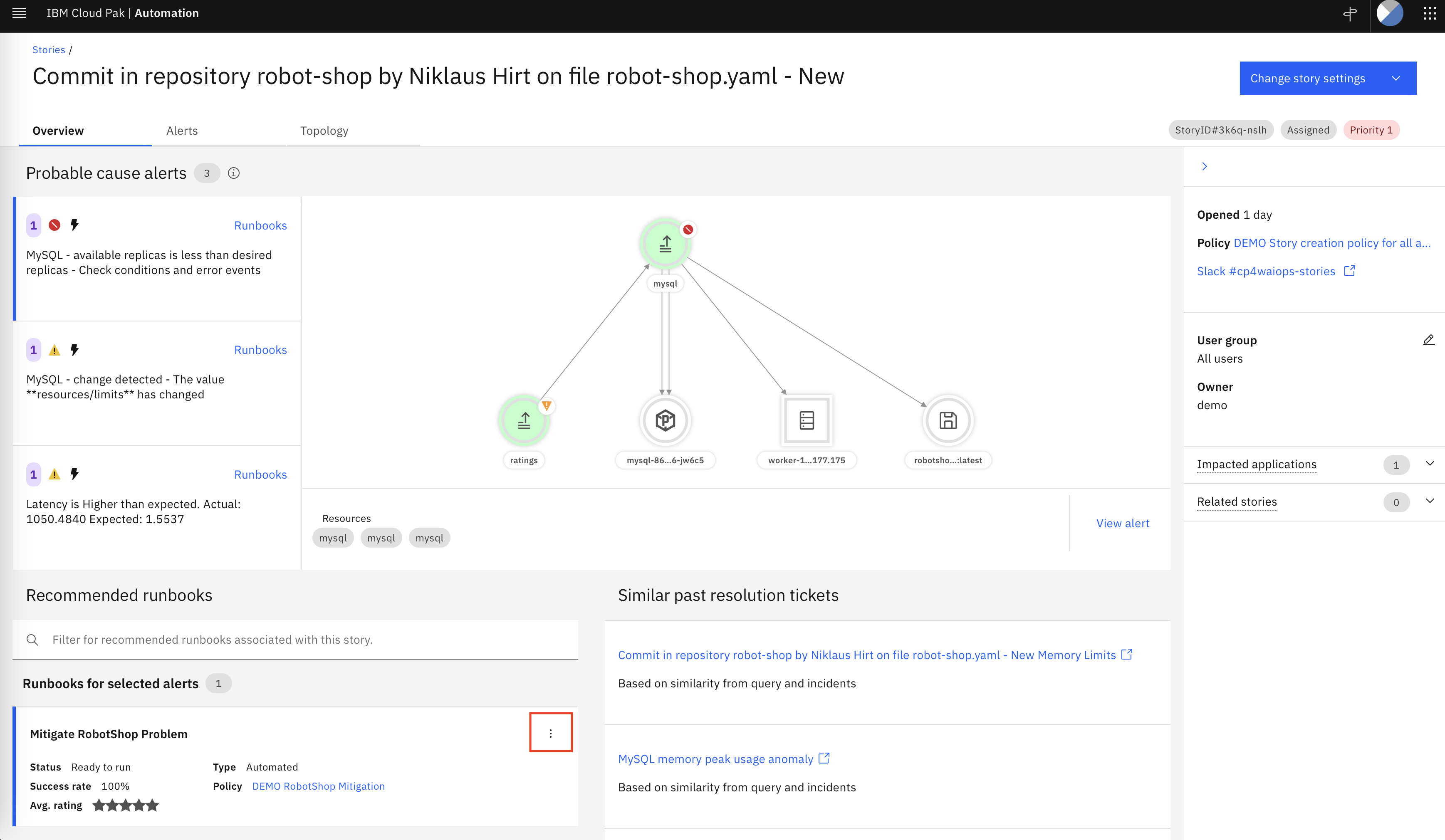
Task: Click the Probable cause alerts count badge
Action: pyautogui.click(x=206, y=173)
